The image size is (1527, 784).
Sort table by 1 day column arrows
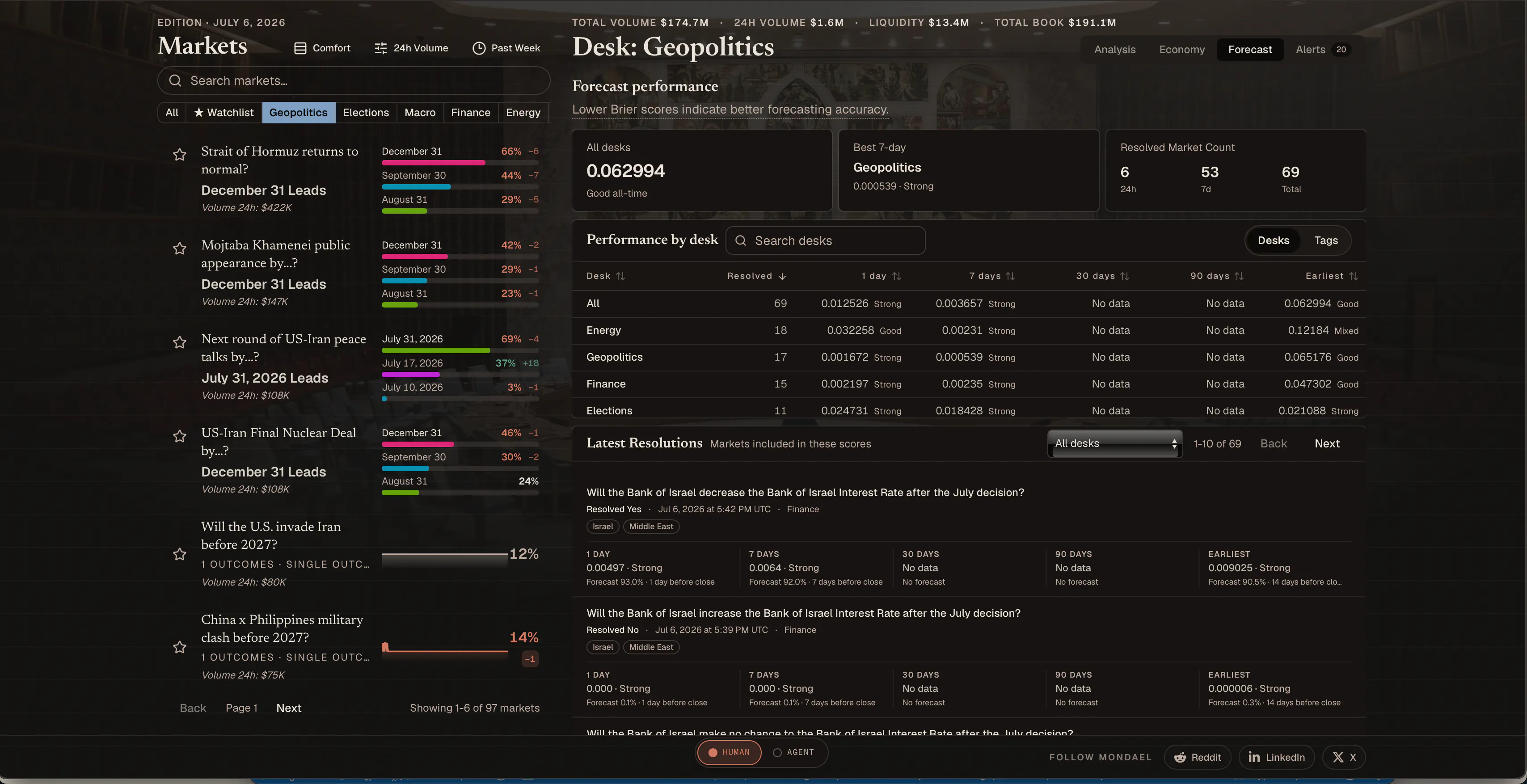[896, 276]
